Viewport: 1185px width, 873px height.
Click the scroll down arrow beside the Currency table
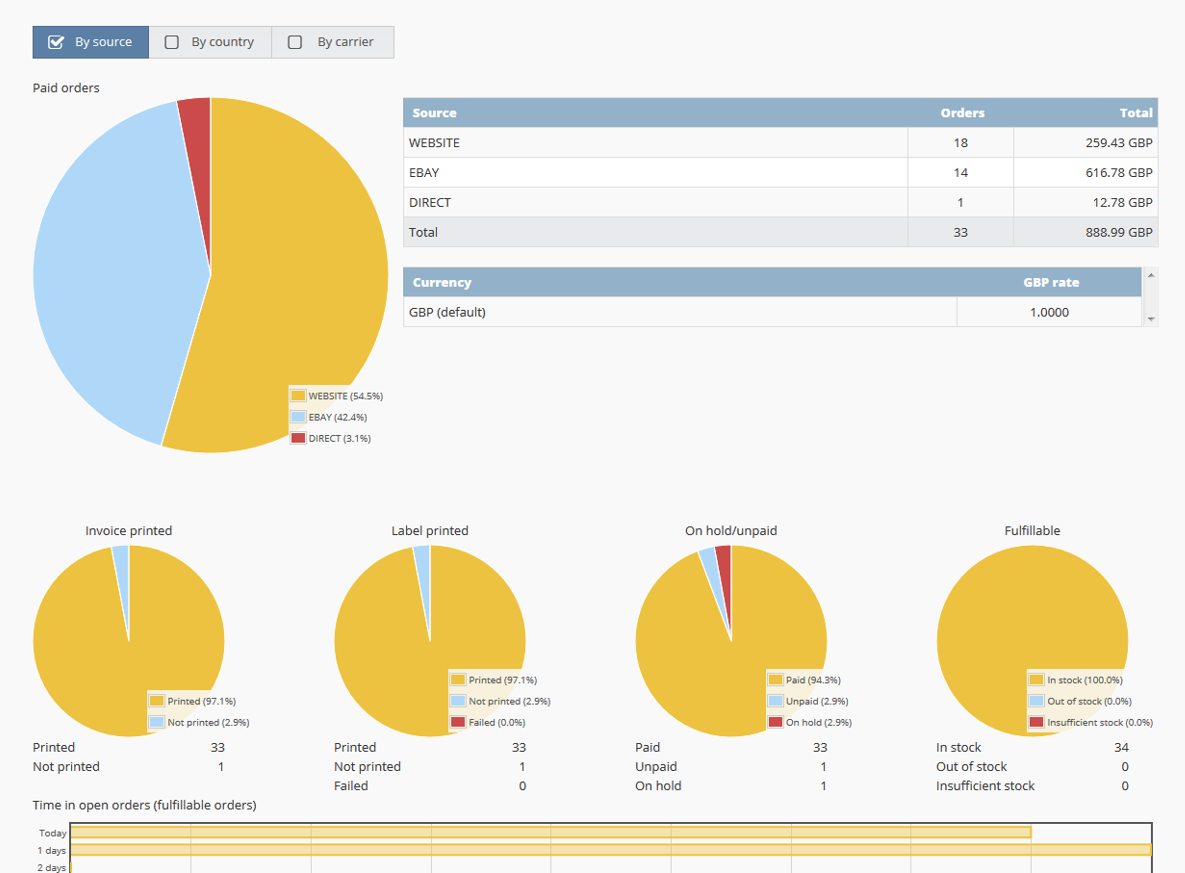click(1150, 319)
